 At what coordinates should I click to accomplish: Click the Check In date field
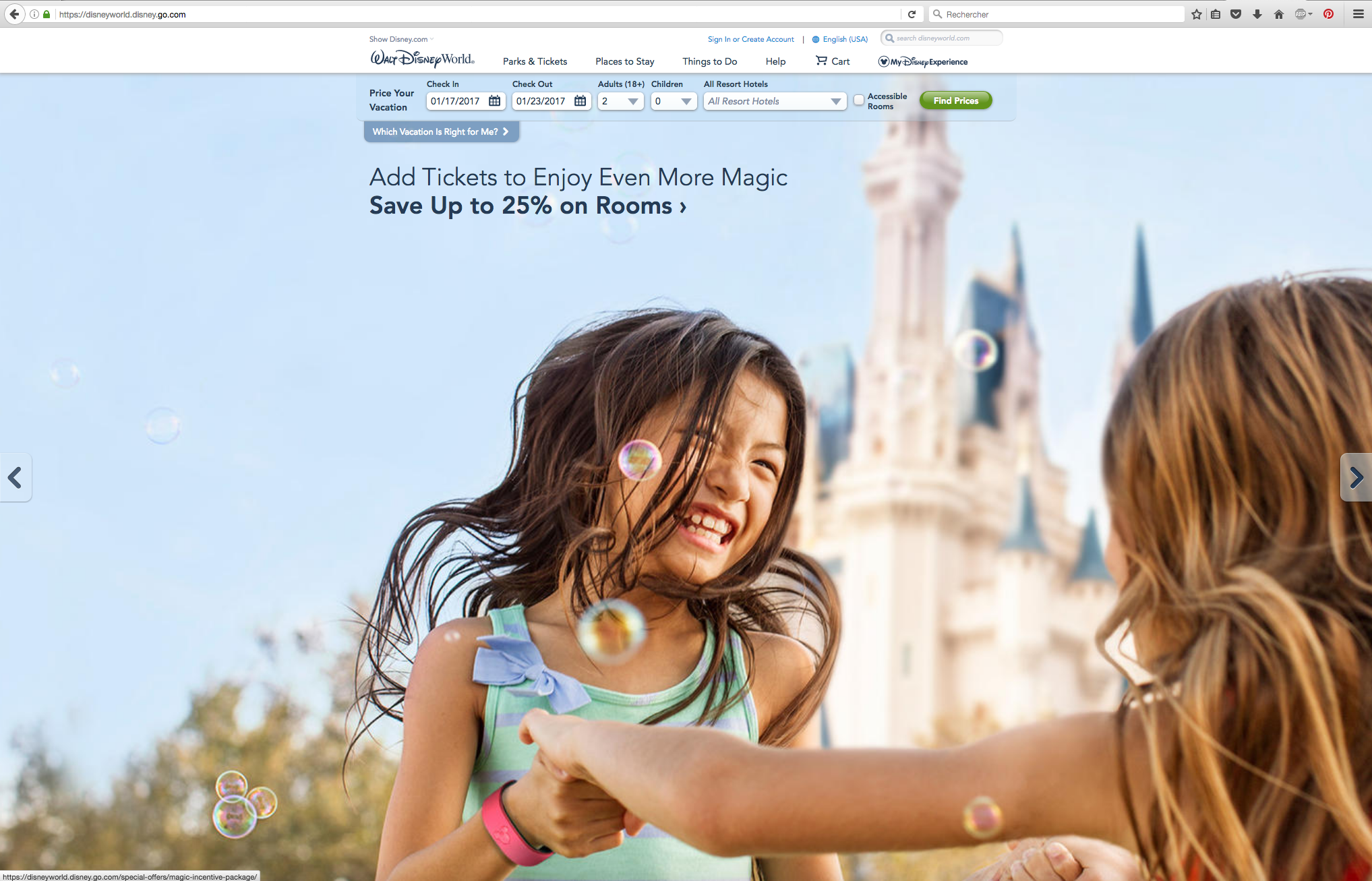465,101
